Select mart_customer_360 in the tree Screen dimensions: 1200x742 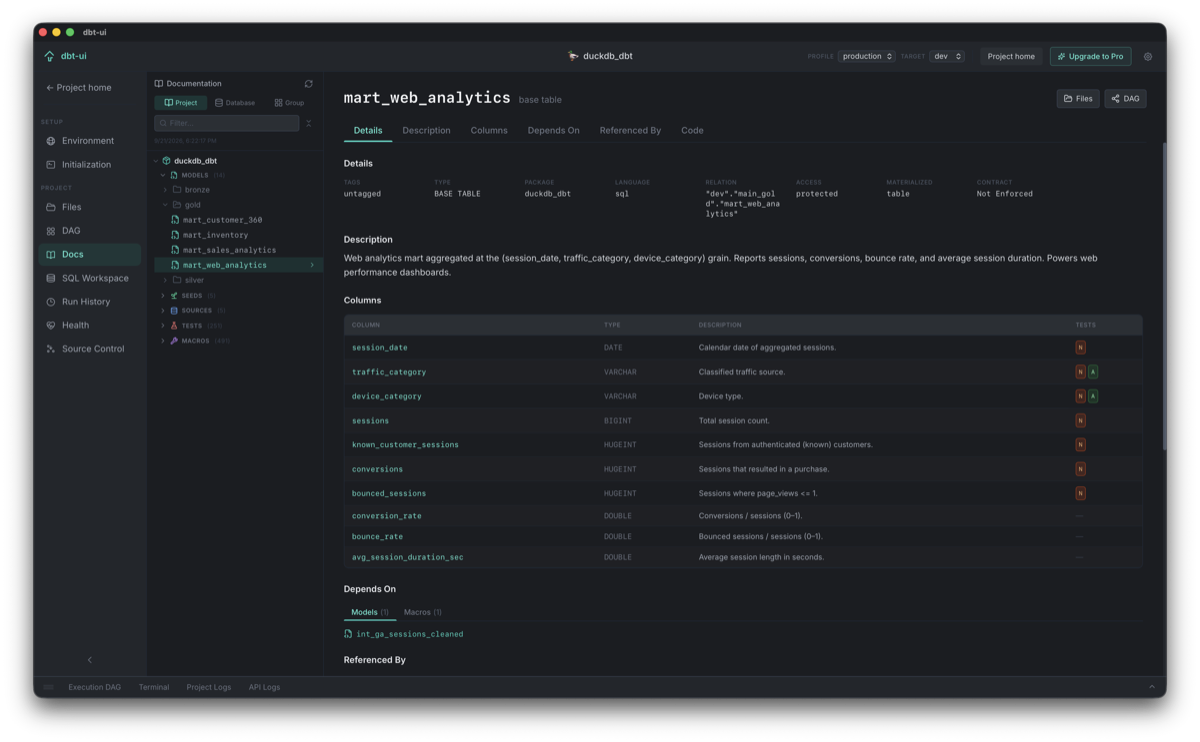point(222,220)
